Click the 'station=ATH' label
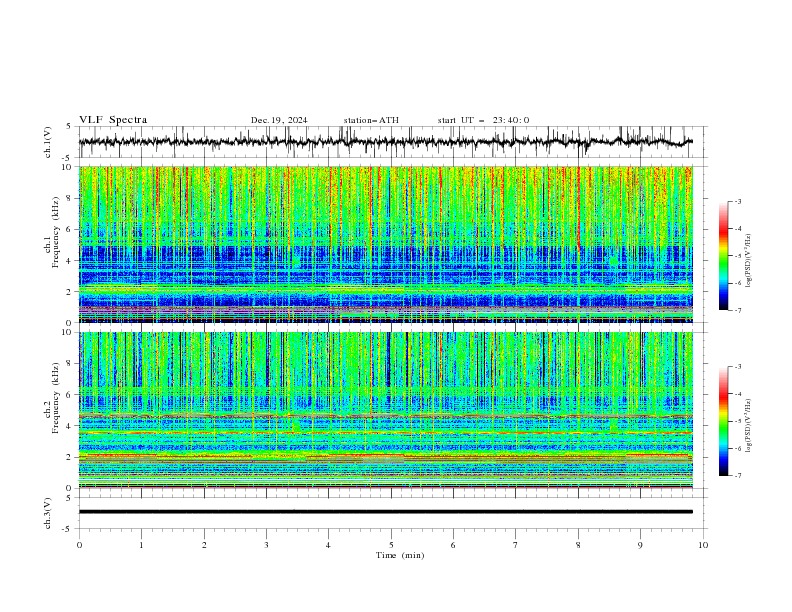 click(x=371, y=120)
